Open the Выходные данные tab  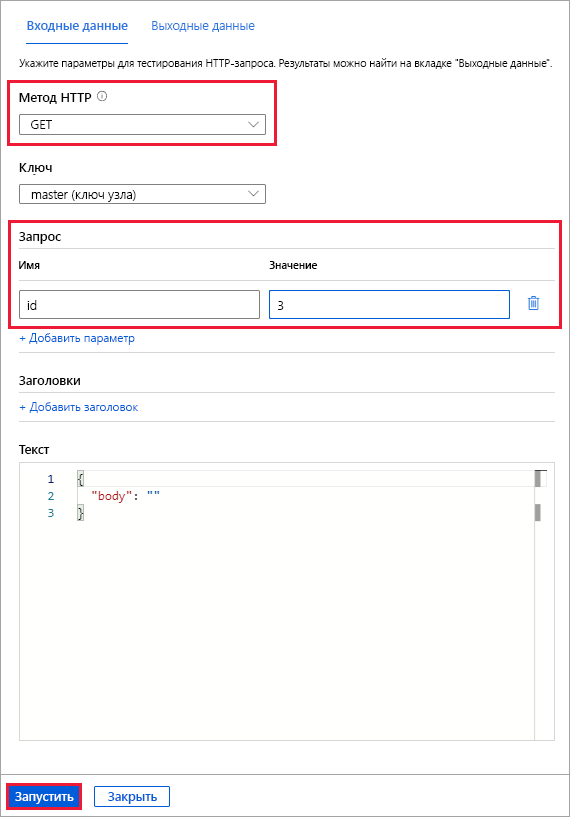[203, 26]
